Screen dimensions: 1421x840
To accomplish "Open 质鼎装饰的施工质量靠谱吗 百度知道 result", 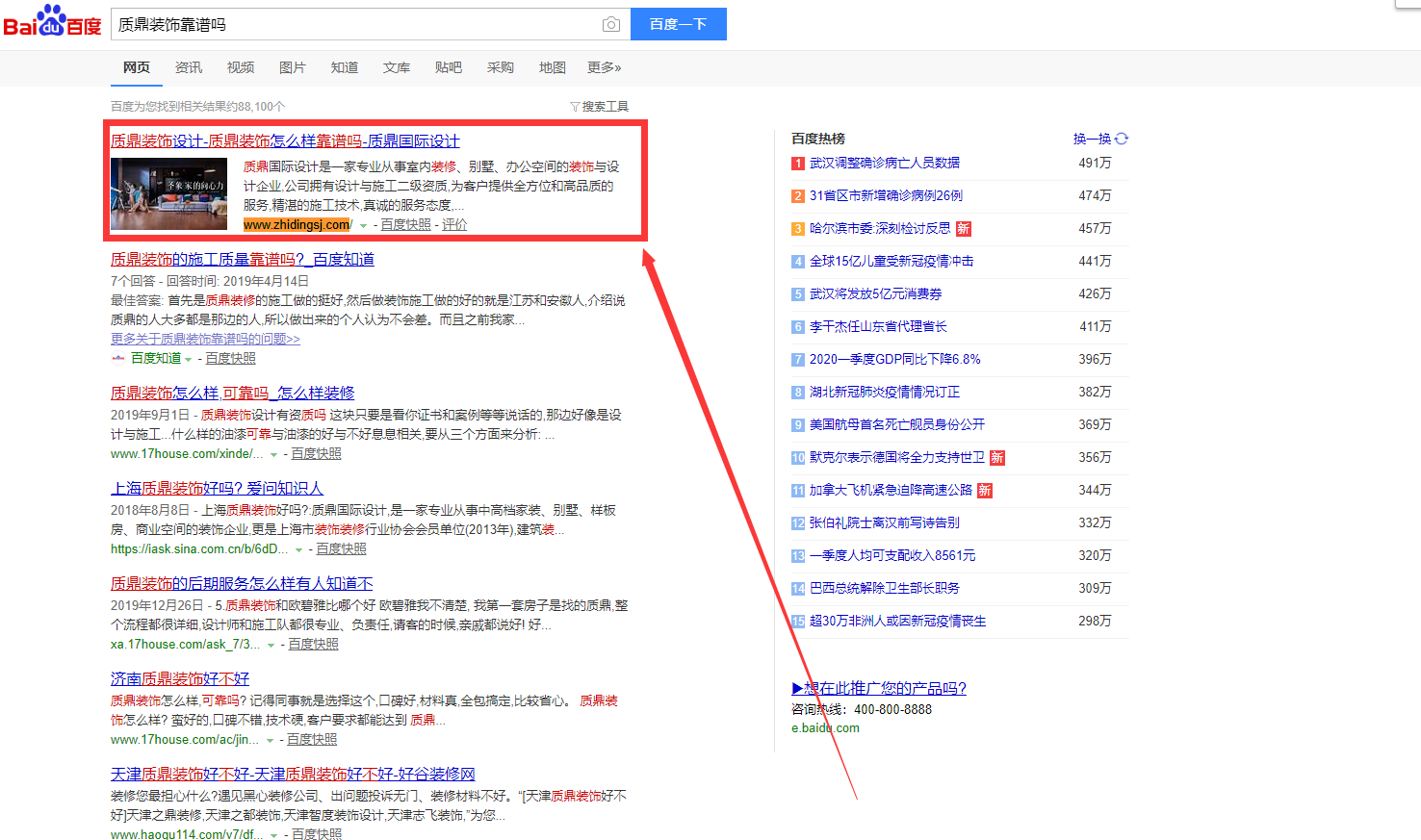I will click(243, 260).
